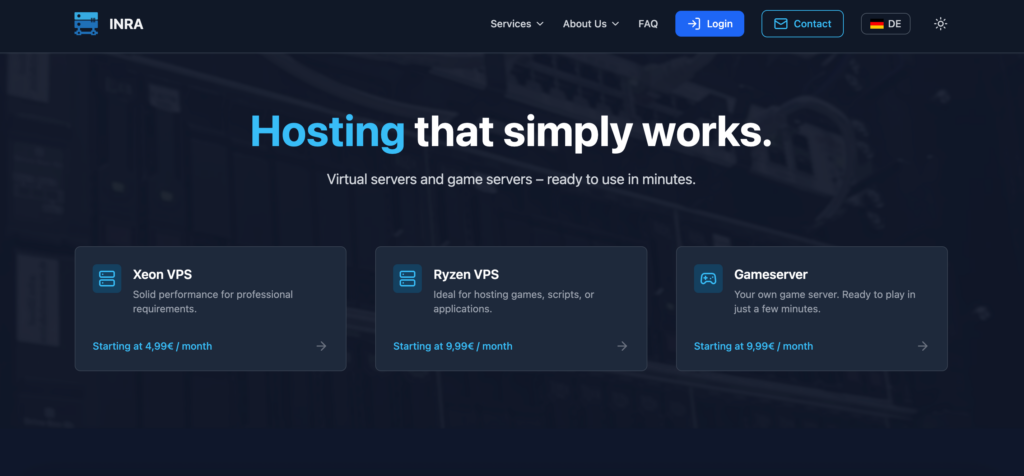The height and width of the screenshot is (476, 1024).
Task: Open the About Us dropdown
Action: (590, 24)
